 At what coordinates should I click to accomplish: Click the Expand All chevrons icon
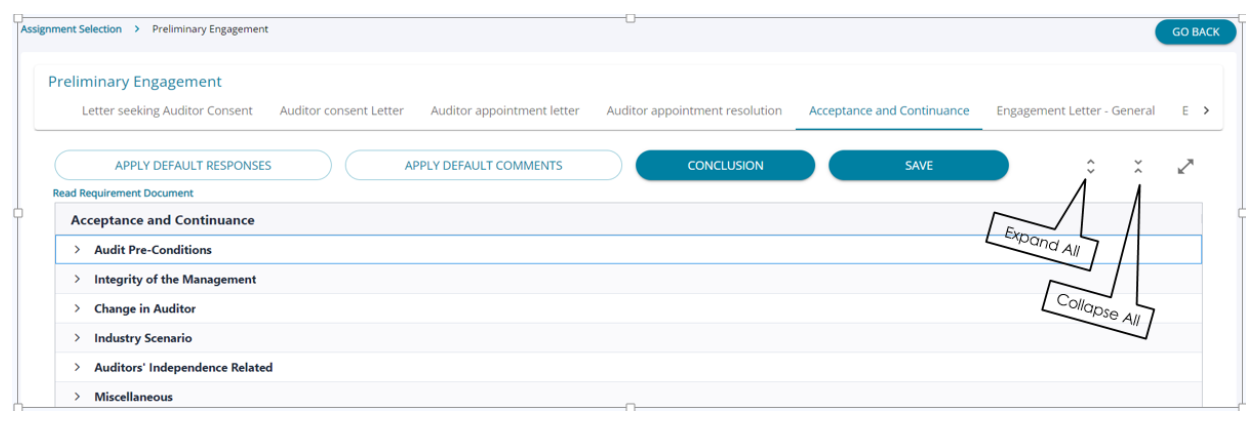tap(1090, 167)
